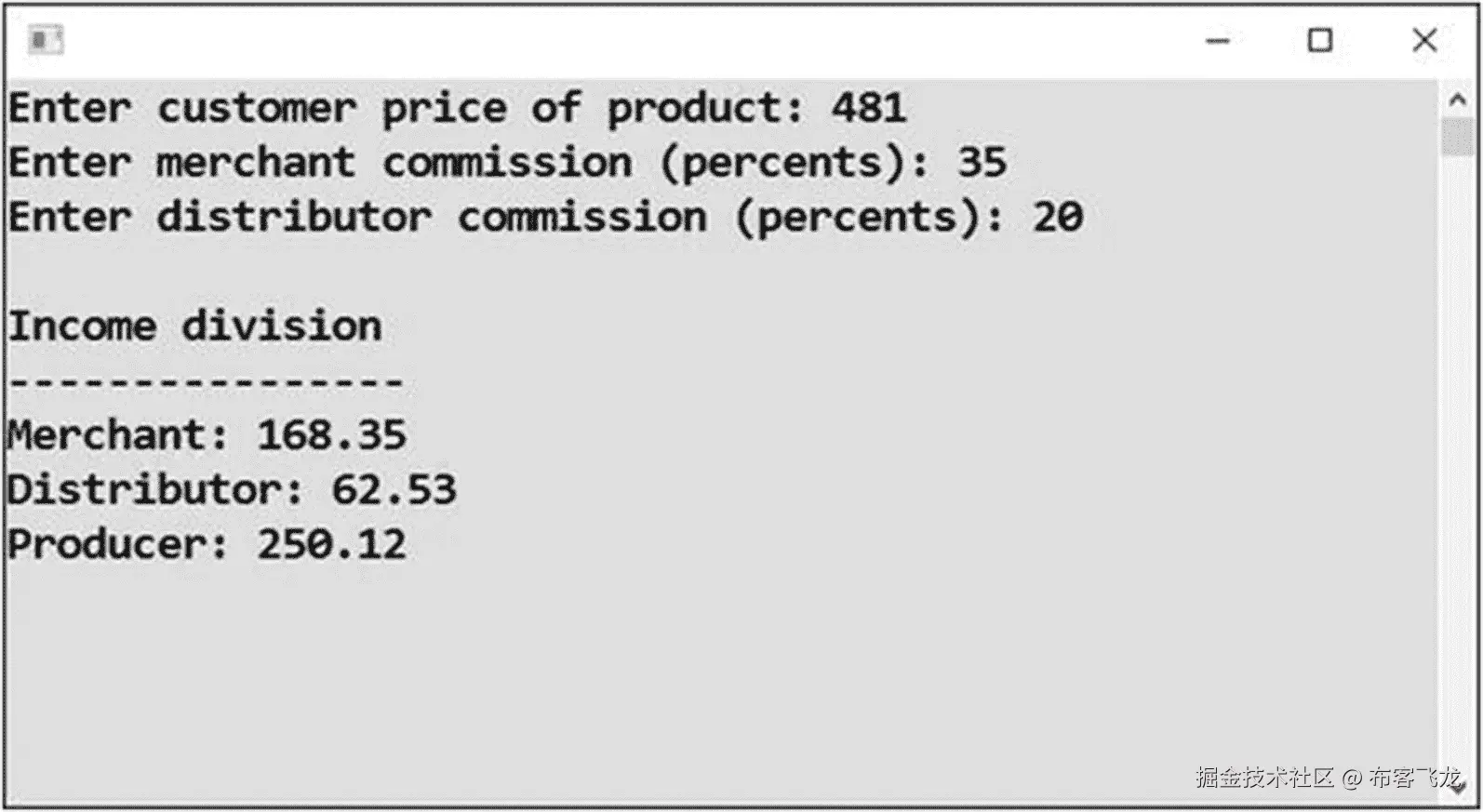Screen dimensions: 1483x812
Task: Close the console window
Action: coord(1423,40)
